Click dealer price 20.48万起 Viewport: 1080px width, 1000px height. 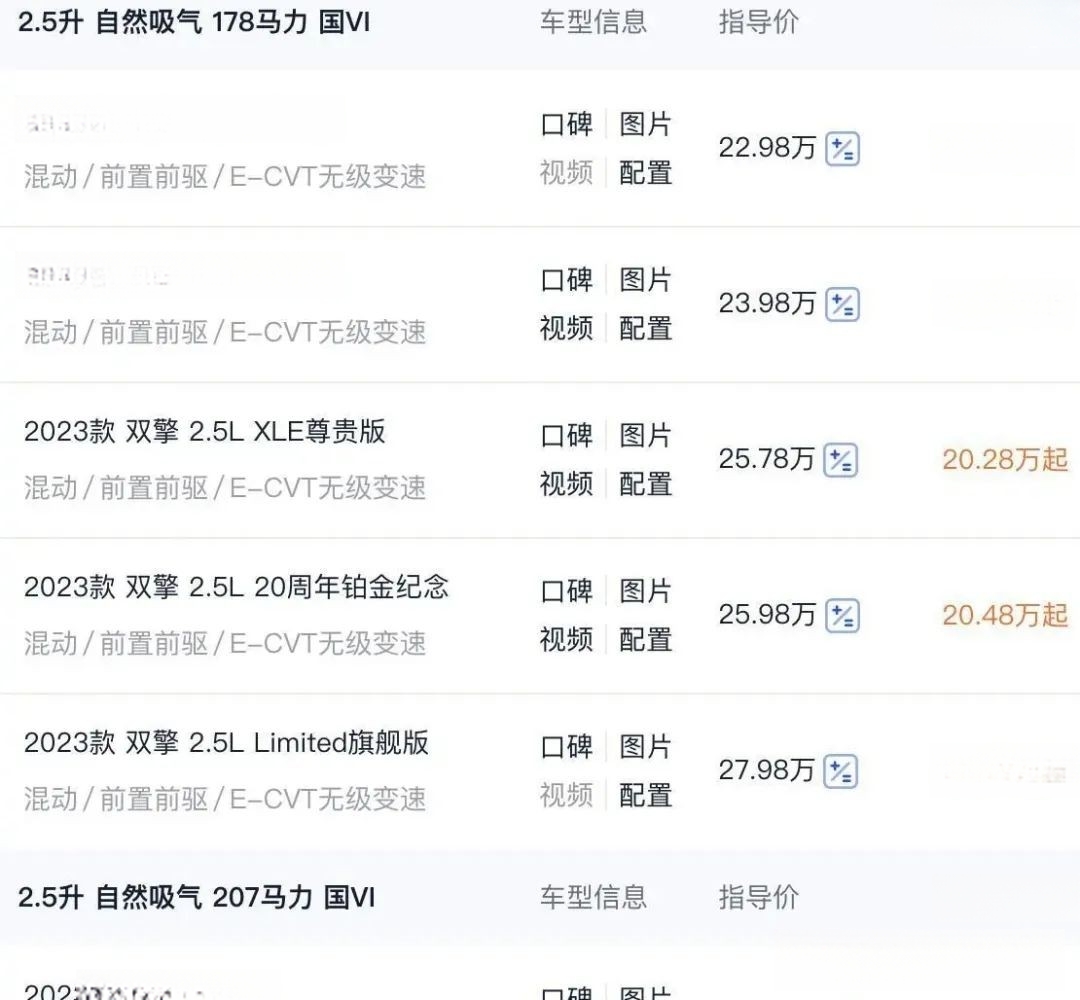[x=1004, y=615]
